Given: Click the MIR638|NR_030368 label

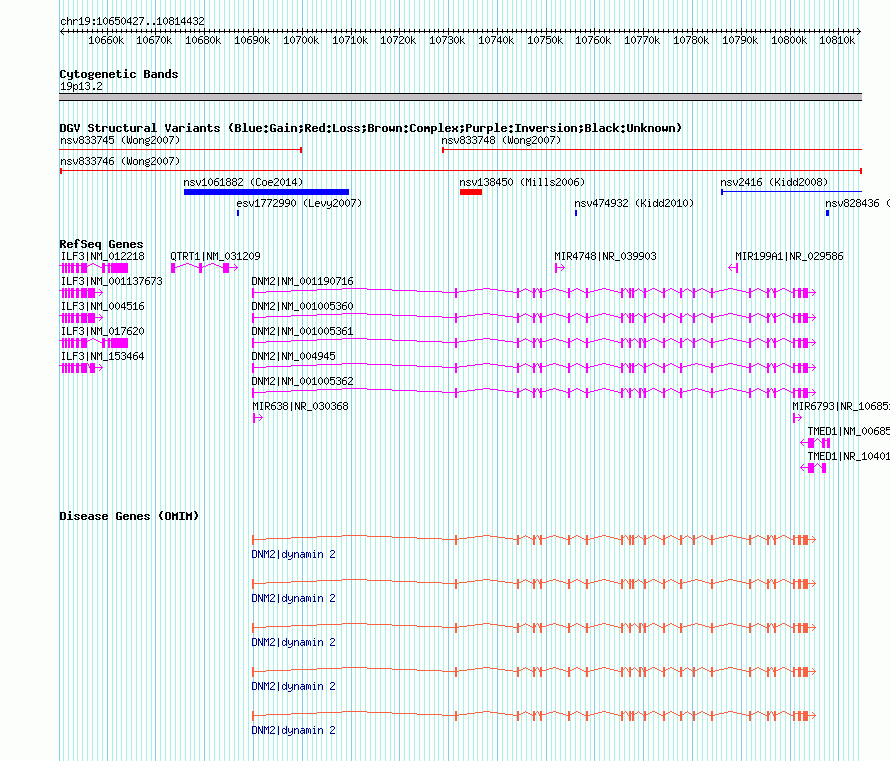Looking at the screenshot, I should (300, 406).
